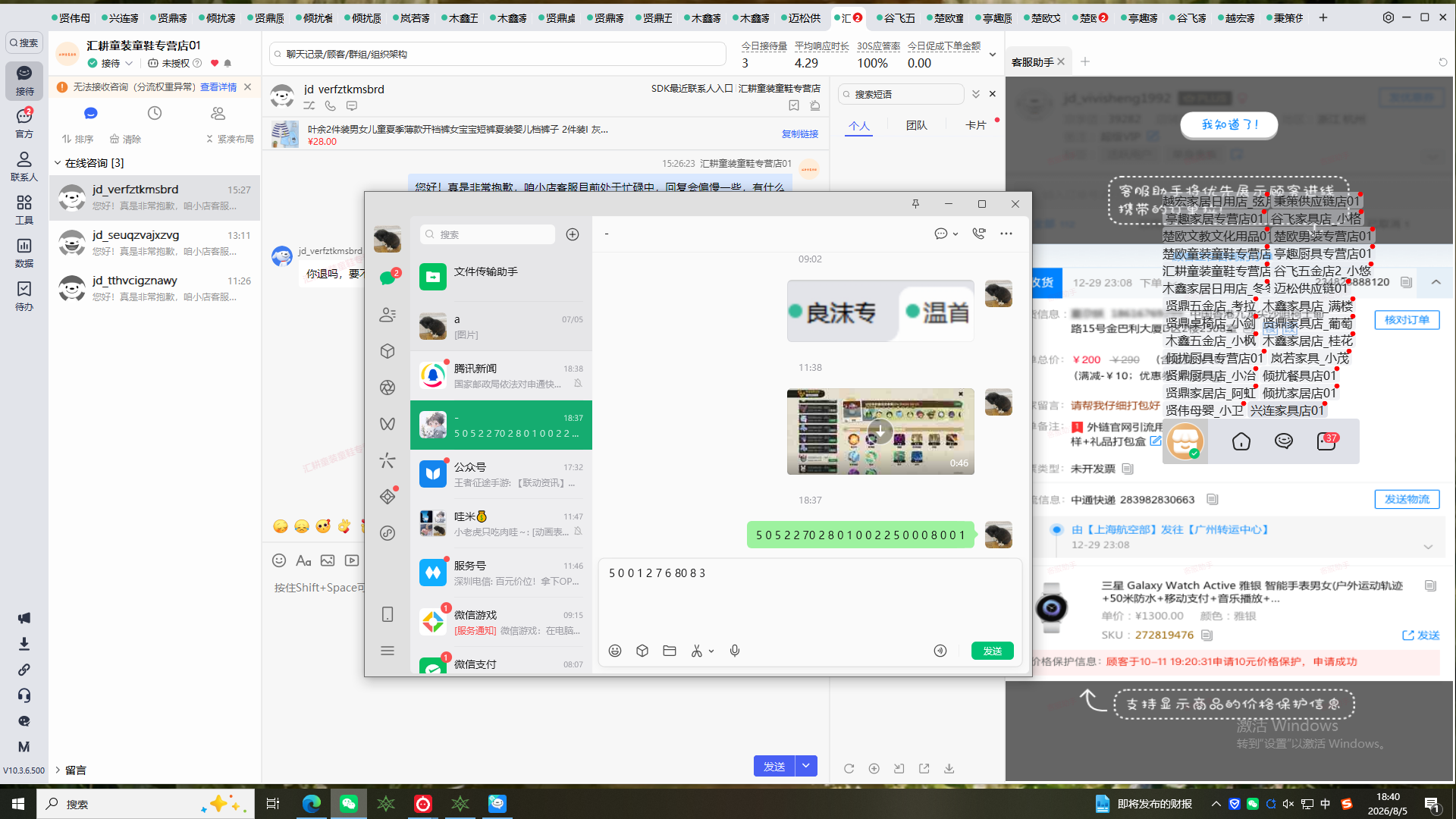Switch to the 卡片 phrases tab

(x=976, y=125)
